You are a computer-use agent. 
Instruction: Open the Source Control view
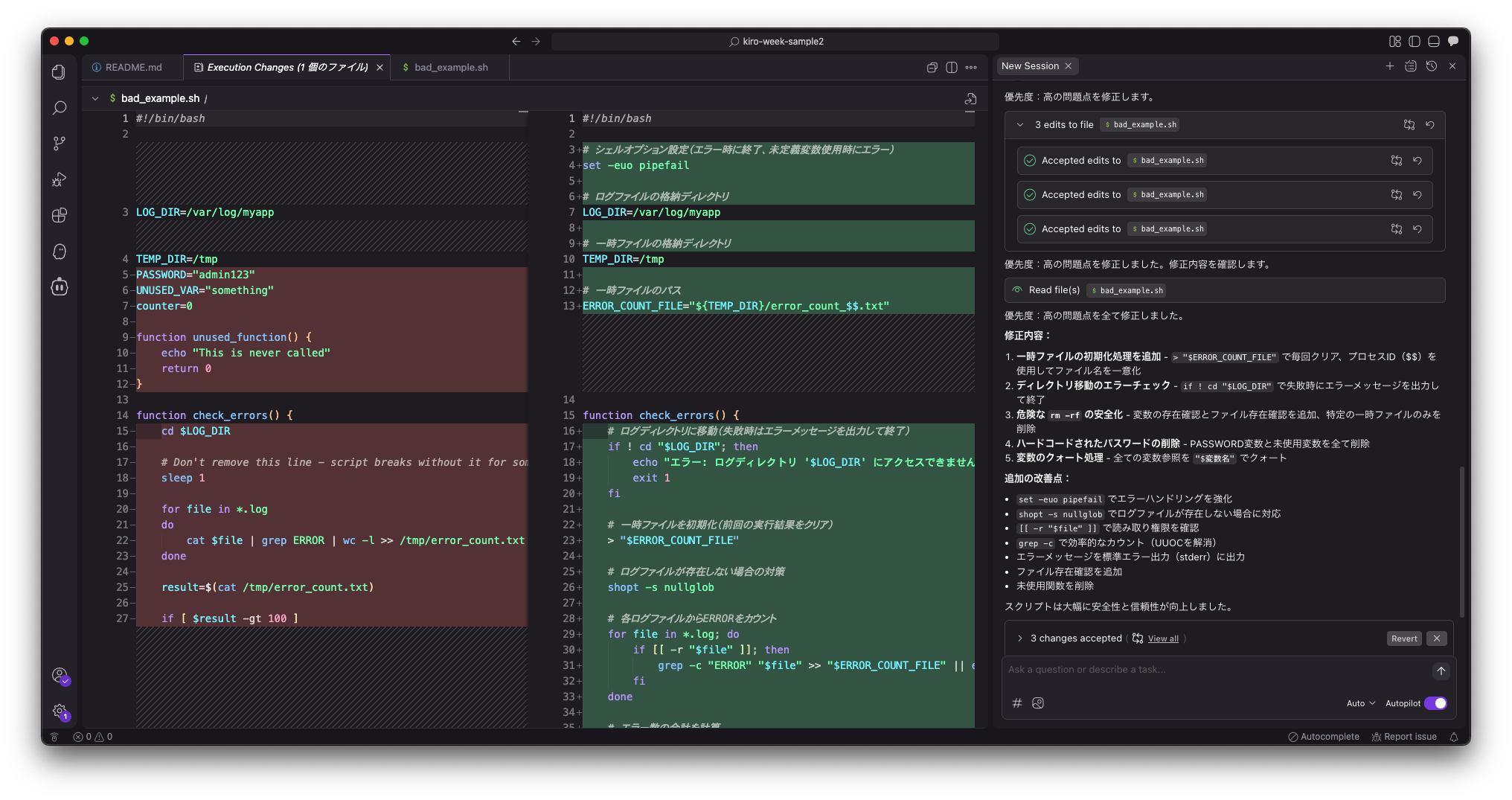pos(60,144)
